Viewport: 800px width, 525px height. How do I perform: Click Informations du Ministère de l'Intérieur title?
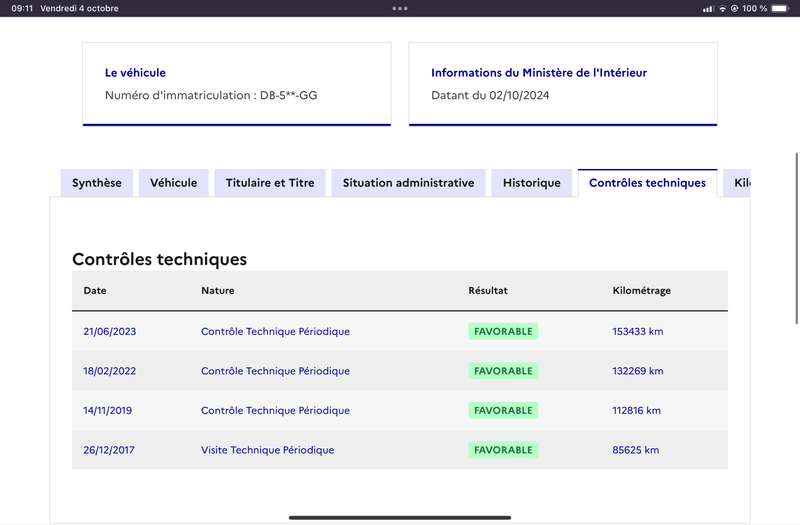539,72
